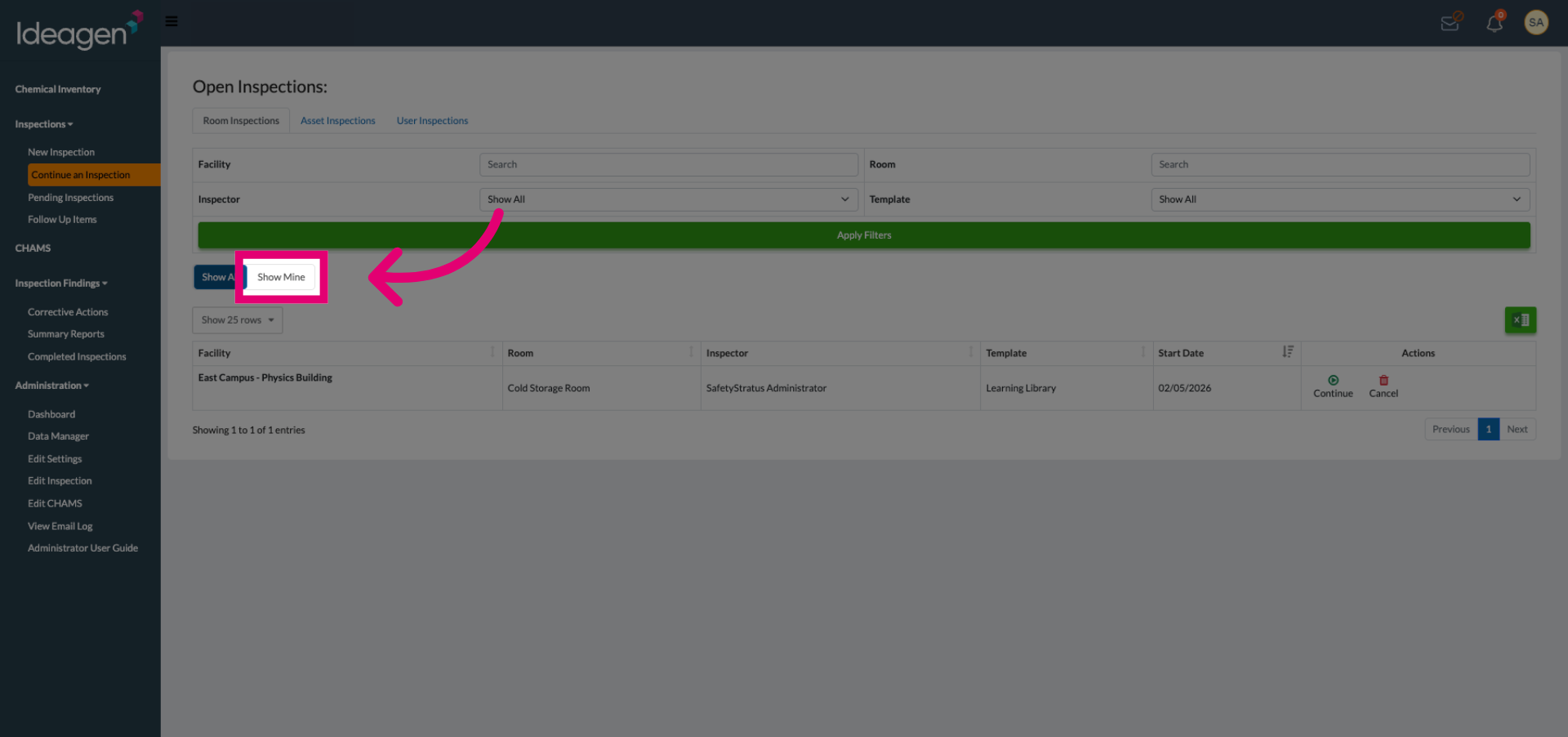Focus the Room search field

[x=1339, y=164]
